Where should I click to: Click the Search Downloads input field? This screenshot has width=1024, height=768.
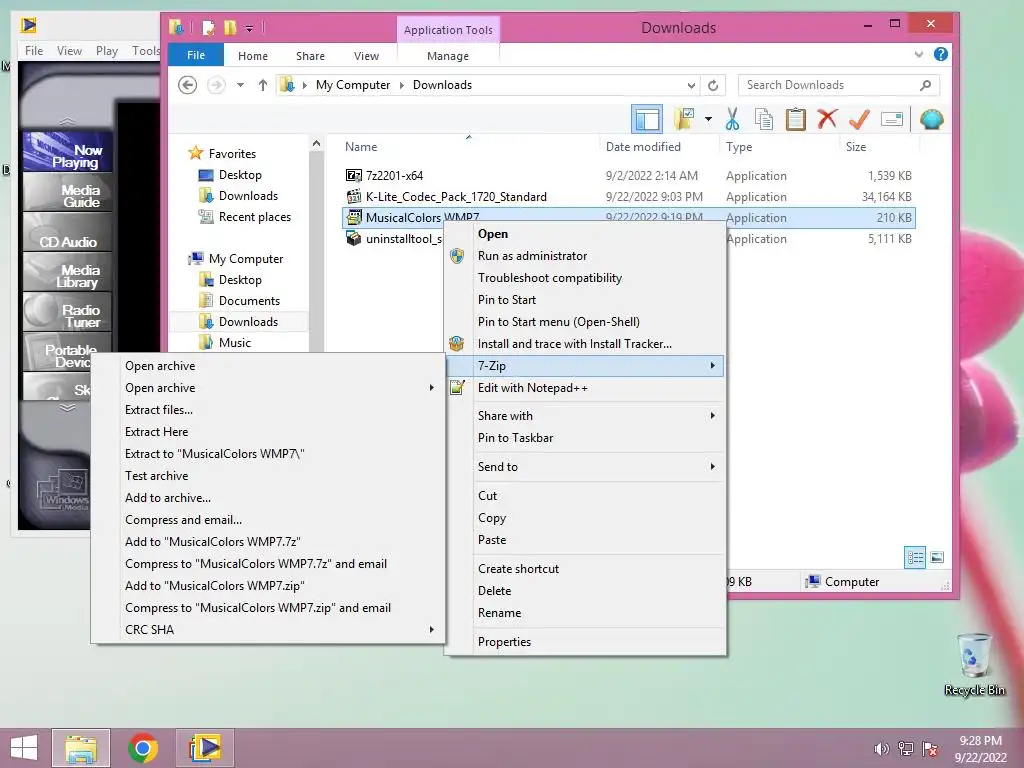pyautogui.click(x=839, y=85)
